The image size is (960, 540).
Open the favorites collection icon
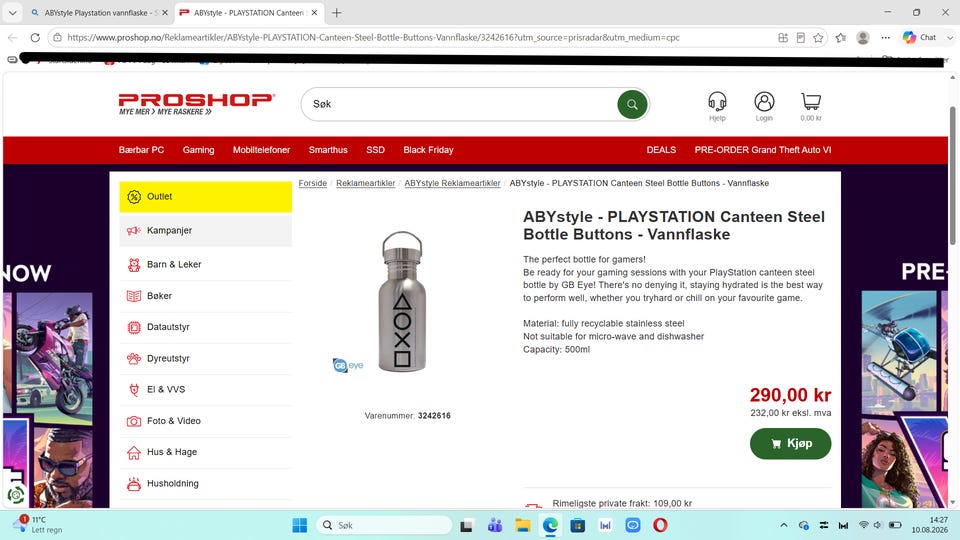tap(841, 37)
